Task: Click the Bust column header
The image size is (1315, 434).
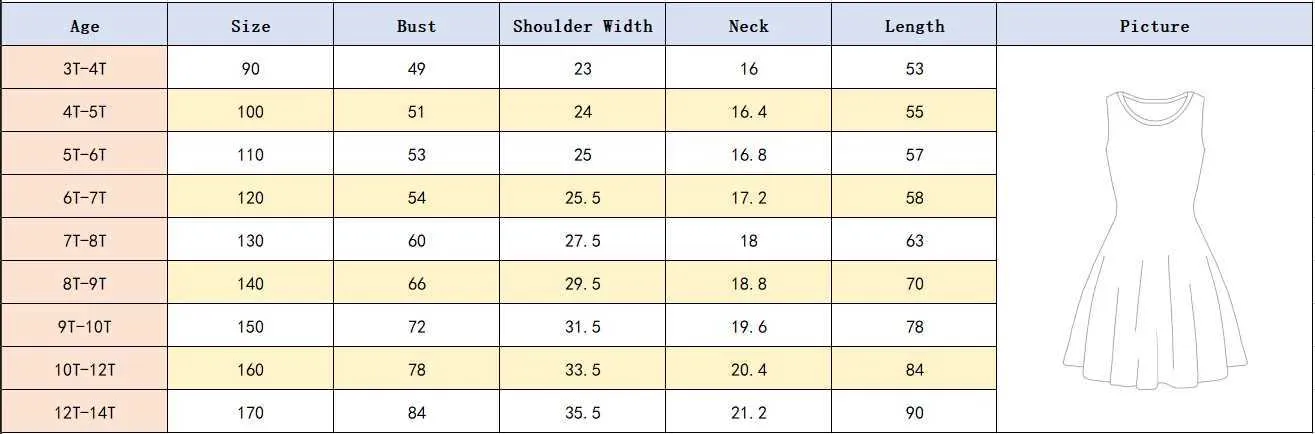Action: pyautogui.click(x=416, y=25)
